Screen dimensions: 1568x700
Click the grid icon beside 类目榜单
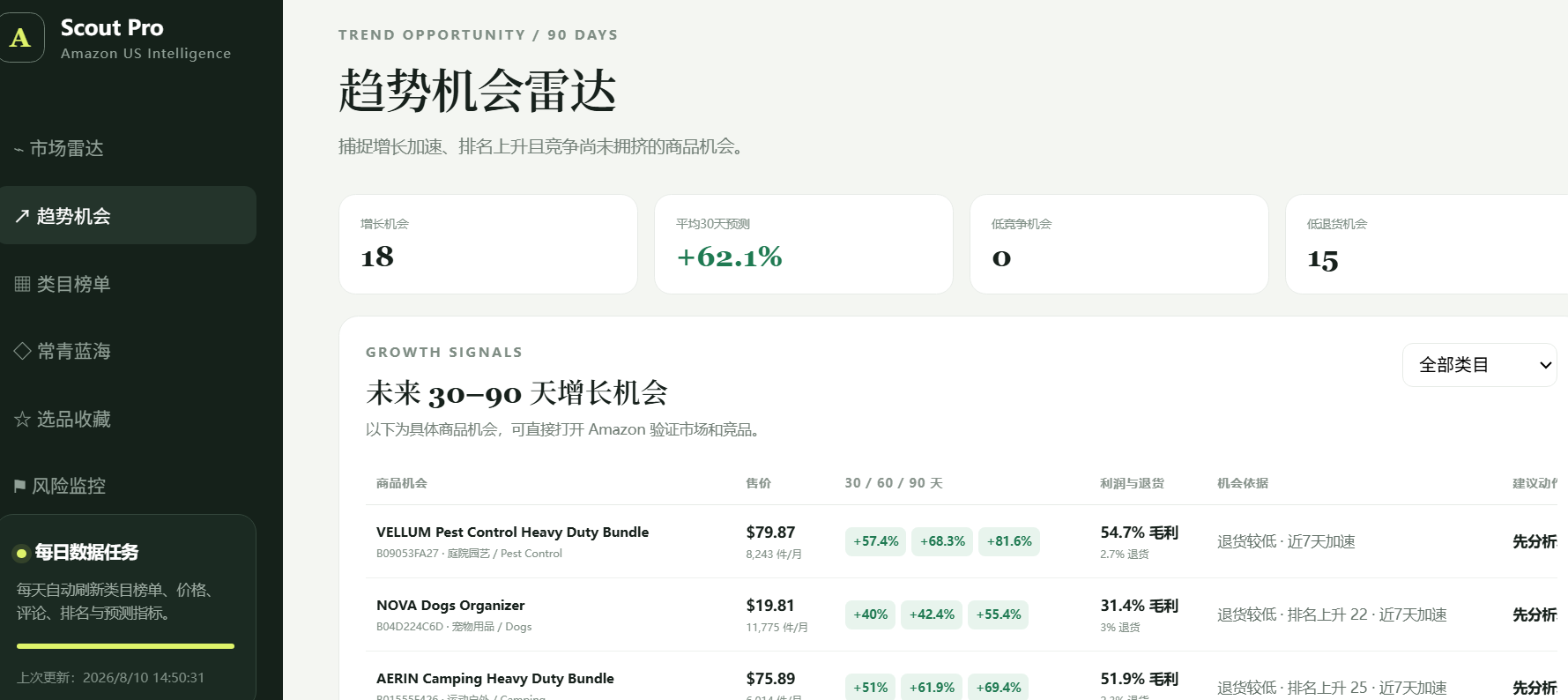23,284
